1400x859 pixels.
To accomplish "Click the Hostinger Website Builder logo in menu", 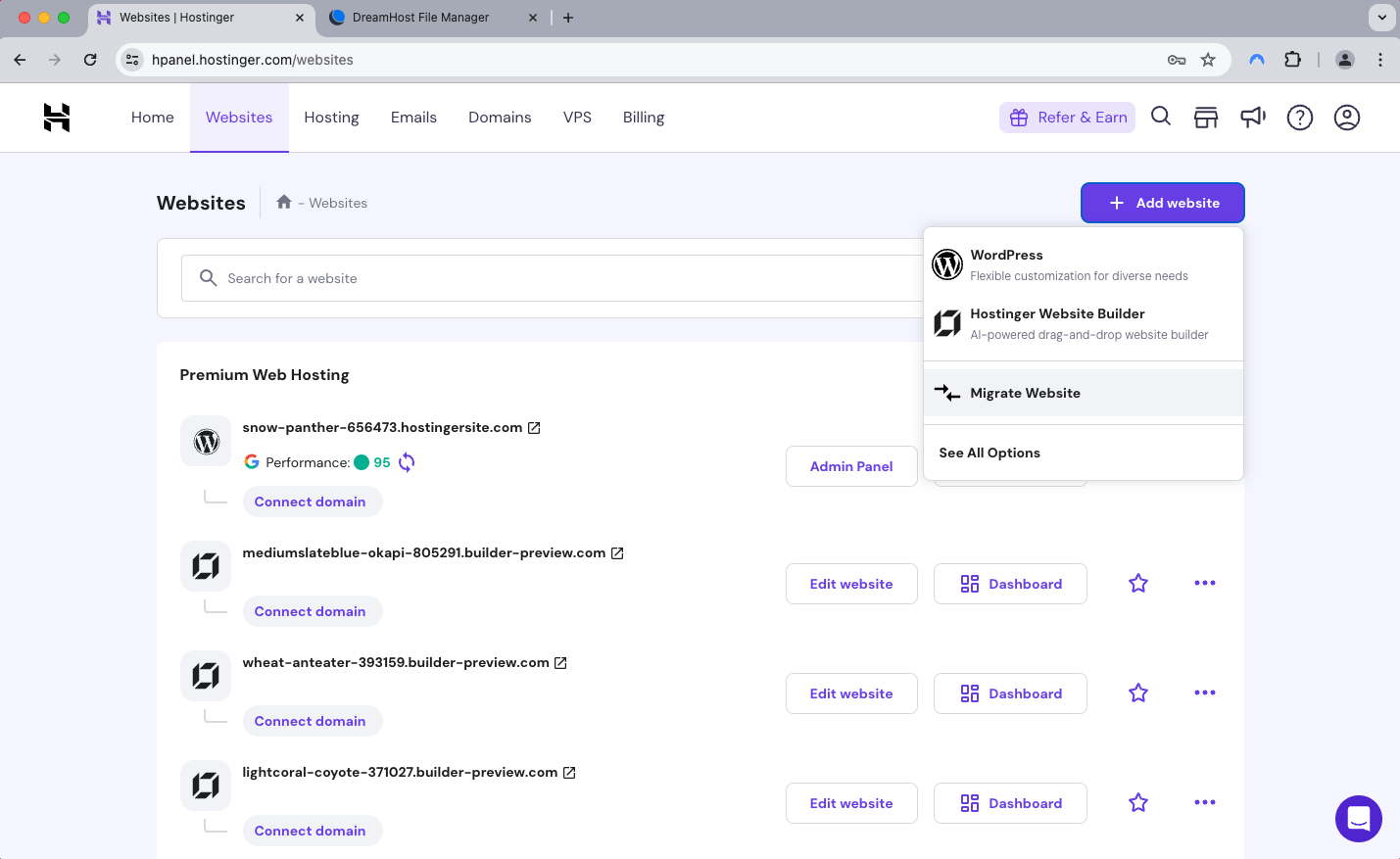I will point(947,323).
